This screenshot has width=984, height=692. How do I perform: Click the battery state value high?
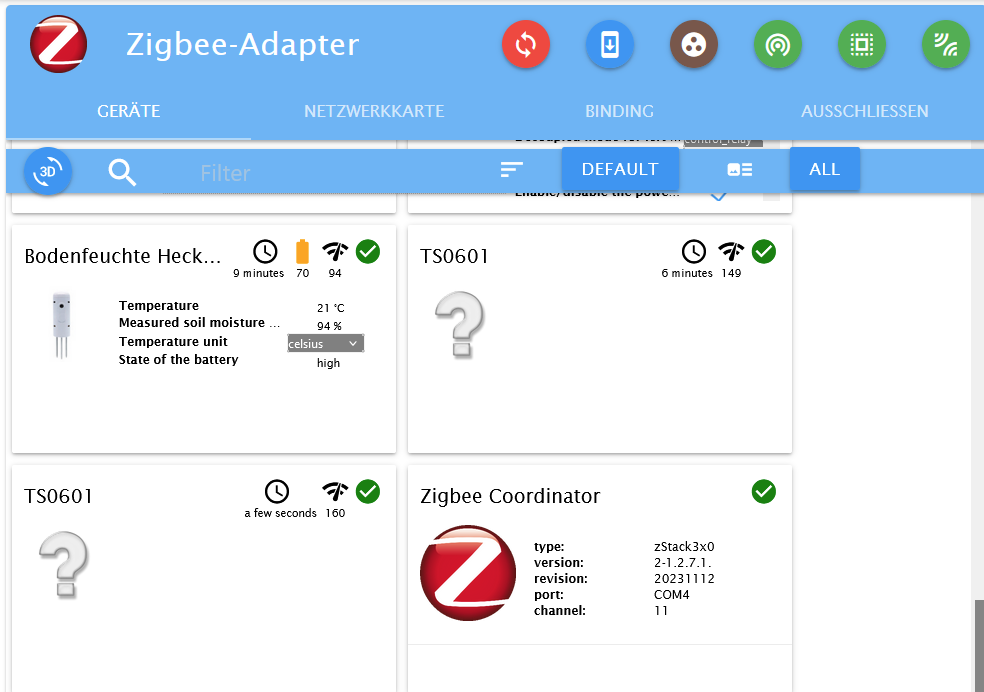[x=328, y=363]
